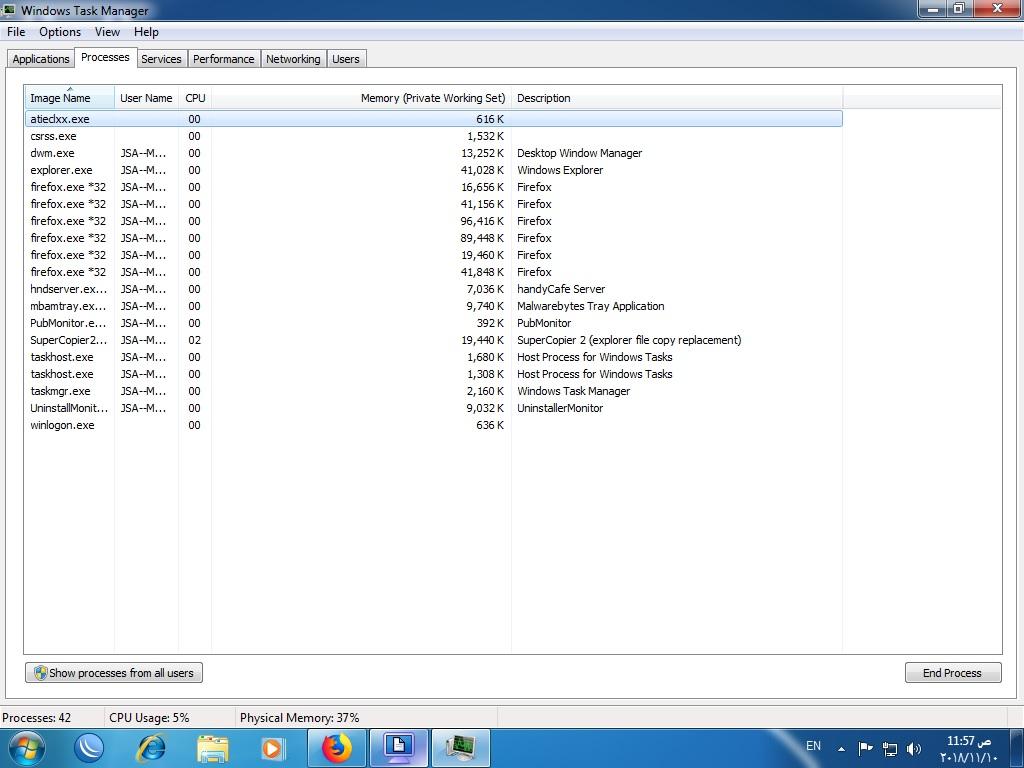Switch to the Performance tab
The width and height of the screenshot is (1024, 768).
[x=223, y=59]
